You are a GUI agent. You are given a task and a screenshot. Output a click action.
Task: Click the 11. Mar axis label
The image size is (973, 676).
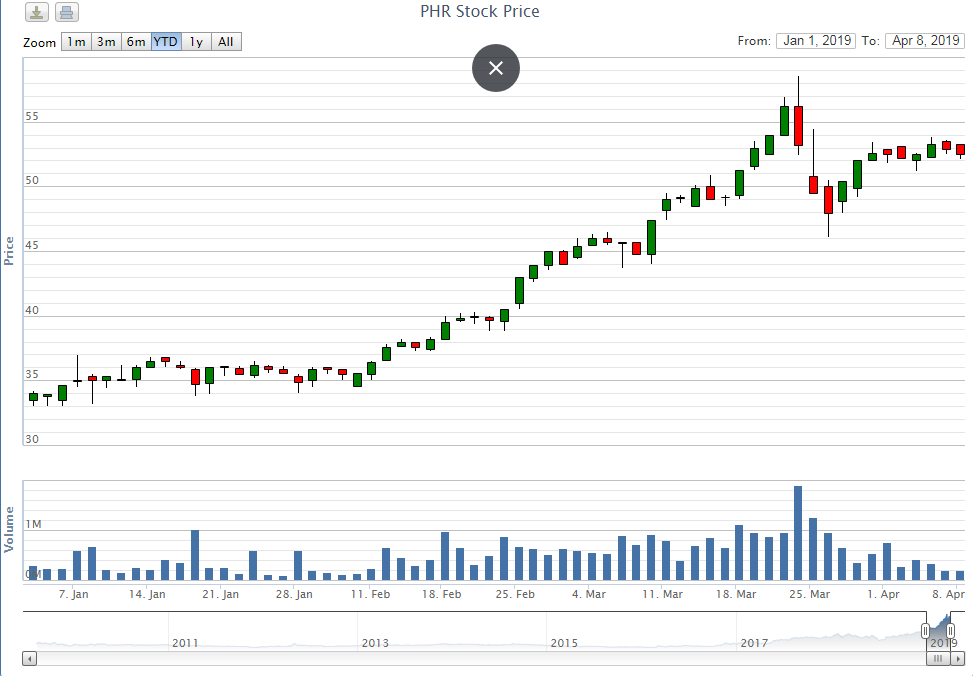662,594
